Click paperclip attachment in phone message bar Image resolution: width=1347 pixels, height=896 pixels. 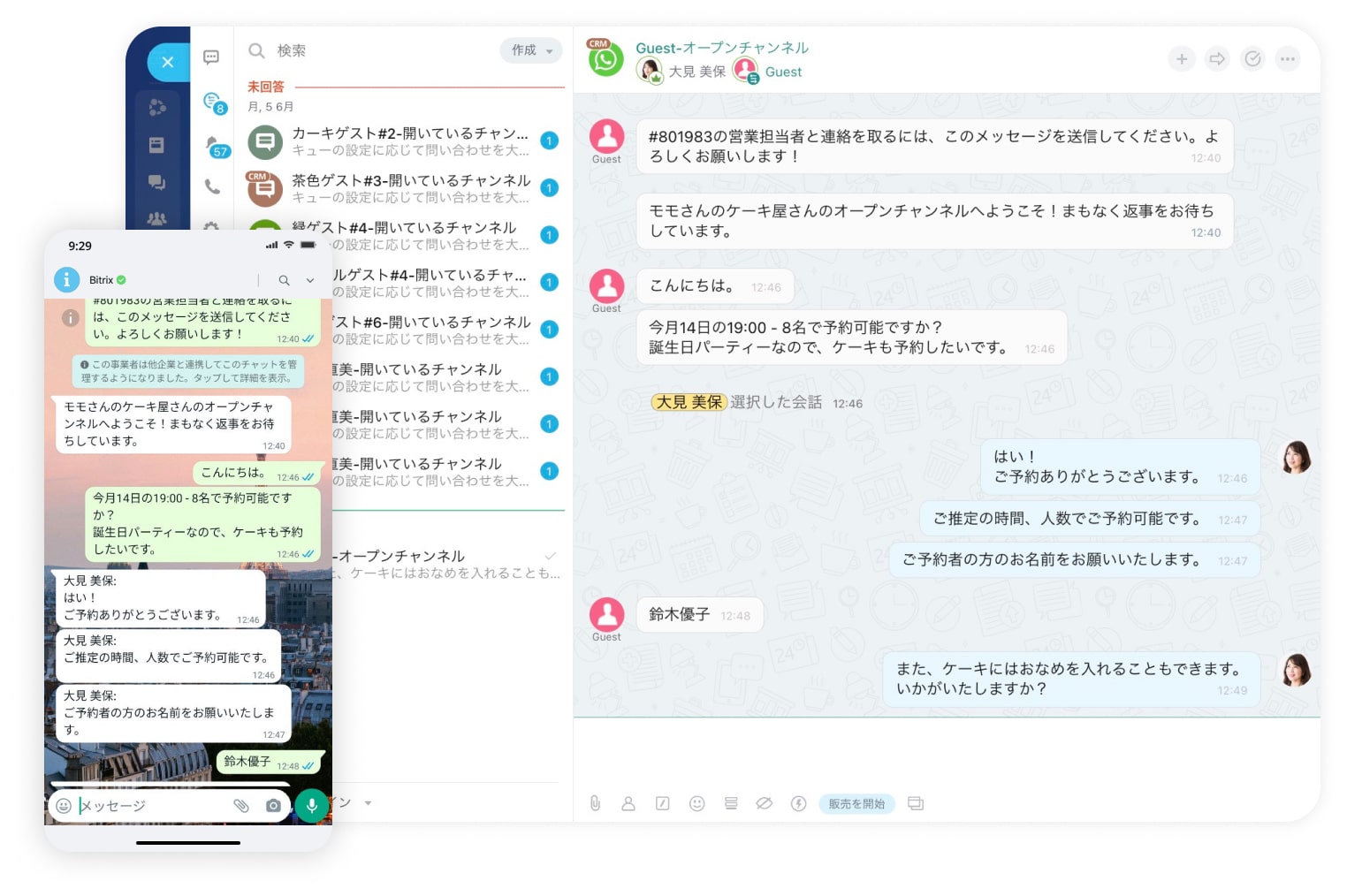point(240,805)
